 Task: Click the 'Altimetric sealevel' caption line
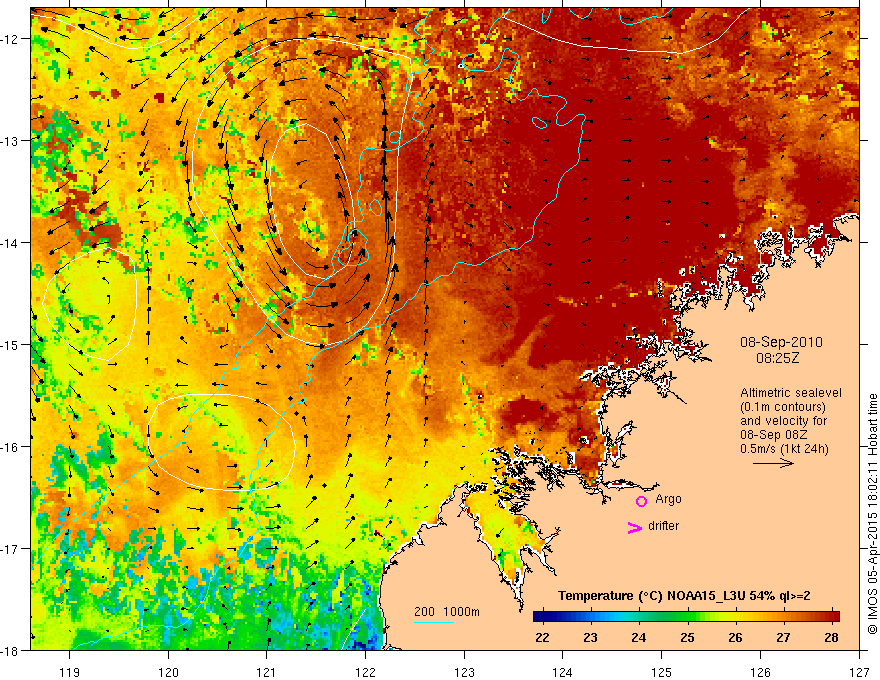pyautogui.click(x=791, y=393)
